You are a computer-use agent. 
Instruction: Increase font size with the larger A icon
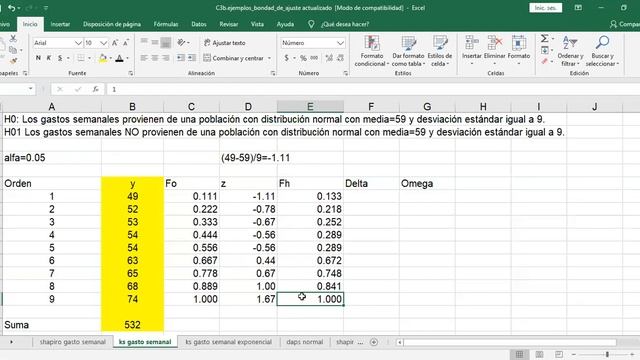[115, 43]
